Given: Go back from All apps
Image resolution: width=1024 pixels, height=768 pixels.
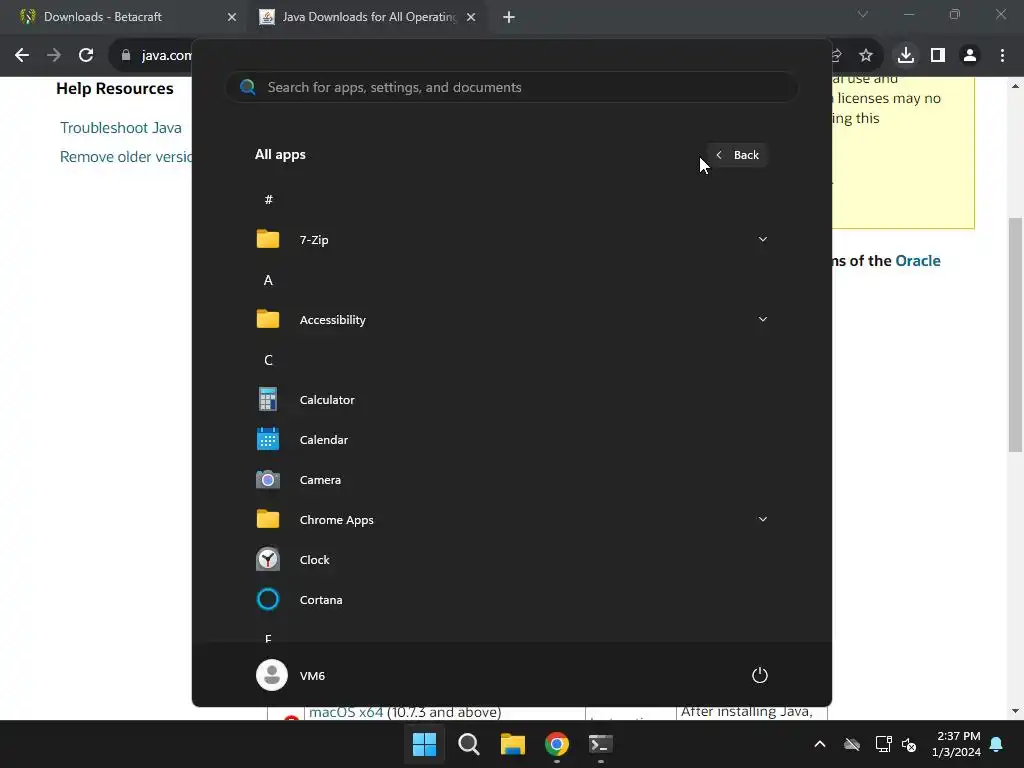Looking at the screenshot, I should click(x=737, y=155).
